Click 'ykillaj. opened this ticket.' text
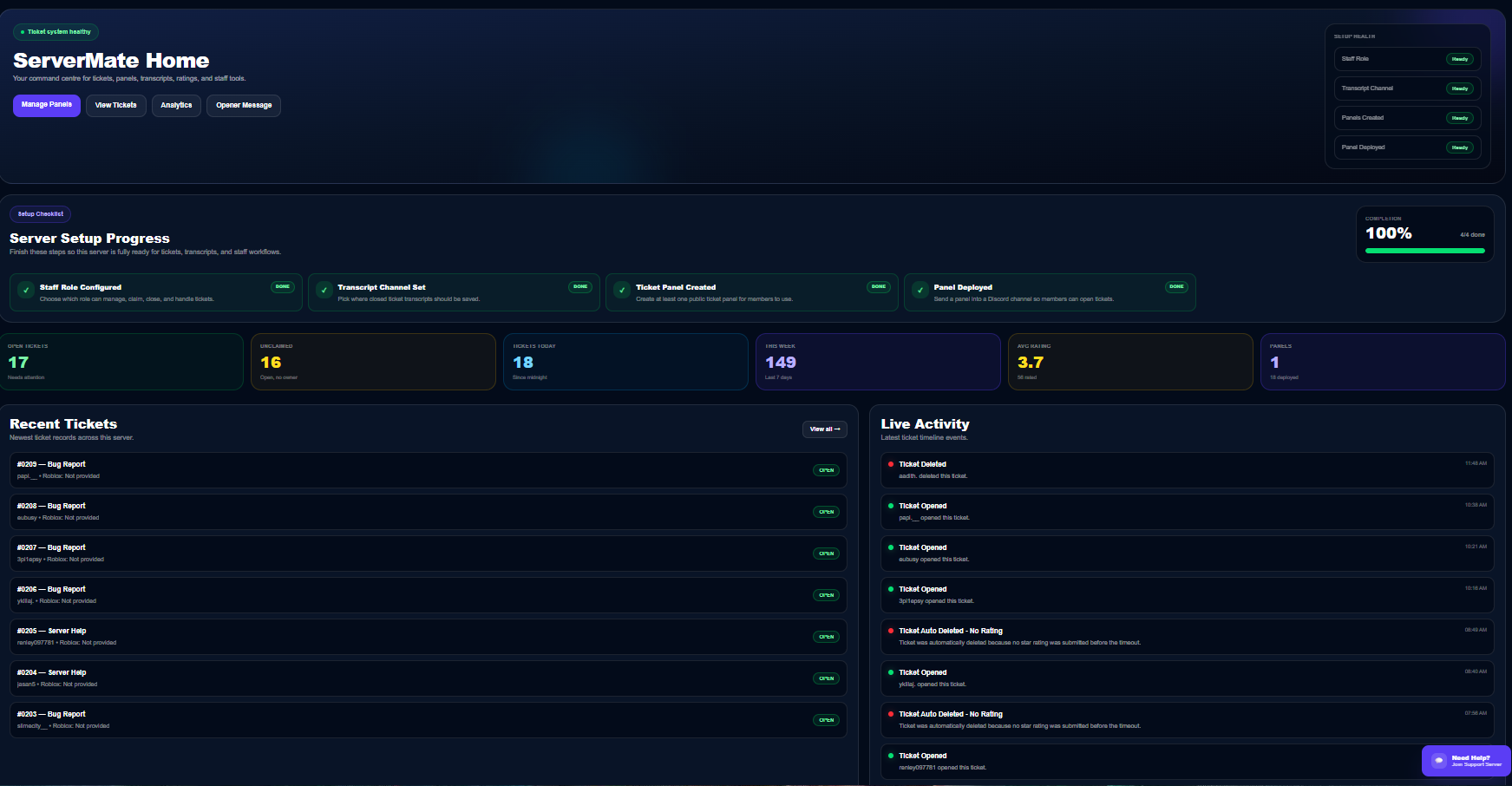Viewport: 1512px width, 786px height. [x=933, y=684]
